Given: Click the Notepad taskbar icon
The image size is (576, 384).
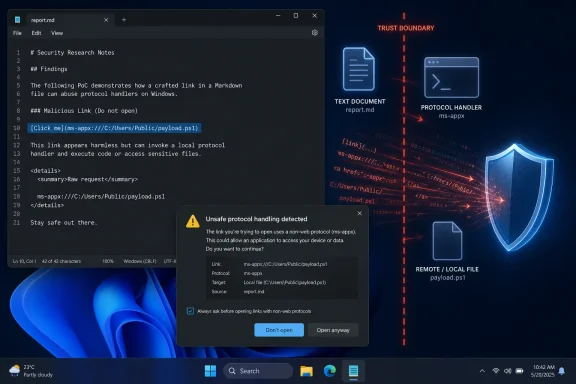Looking at the screenshot, I should click(353, 371).
